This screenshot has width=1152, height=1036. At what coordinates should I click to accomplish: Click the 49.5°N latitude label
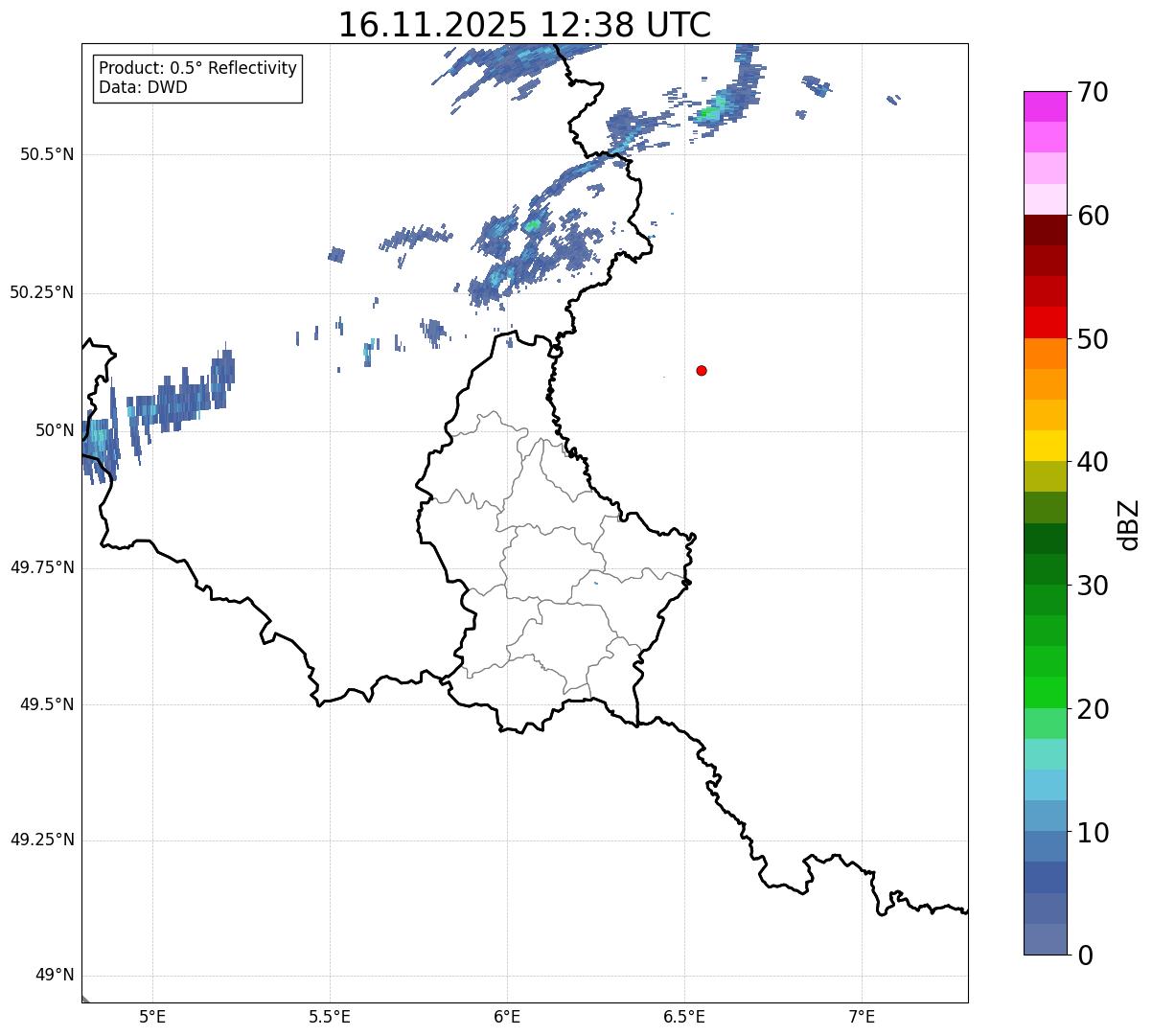click(47, 704)
